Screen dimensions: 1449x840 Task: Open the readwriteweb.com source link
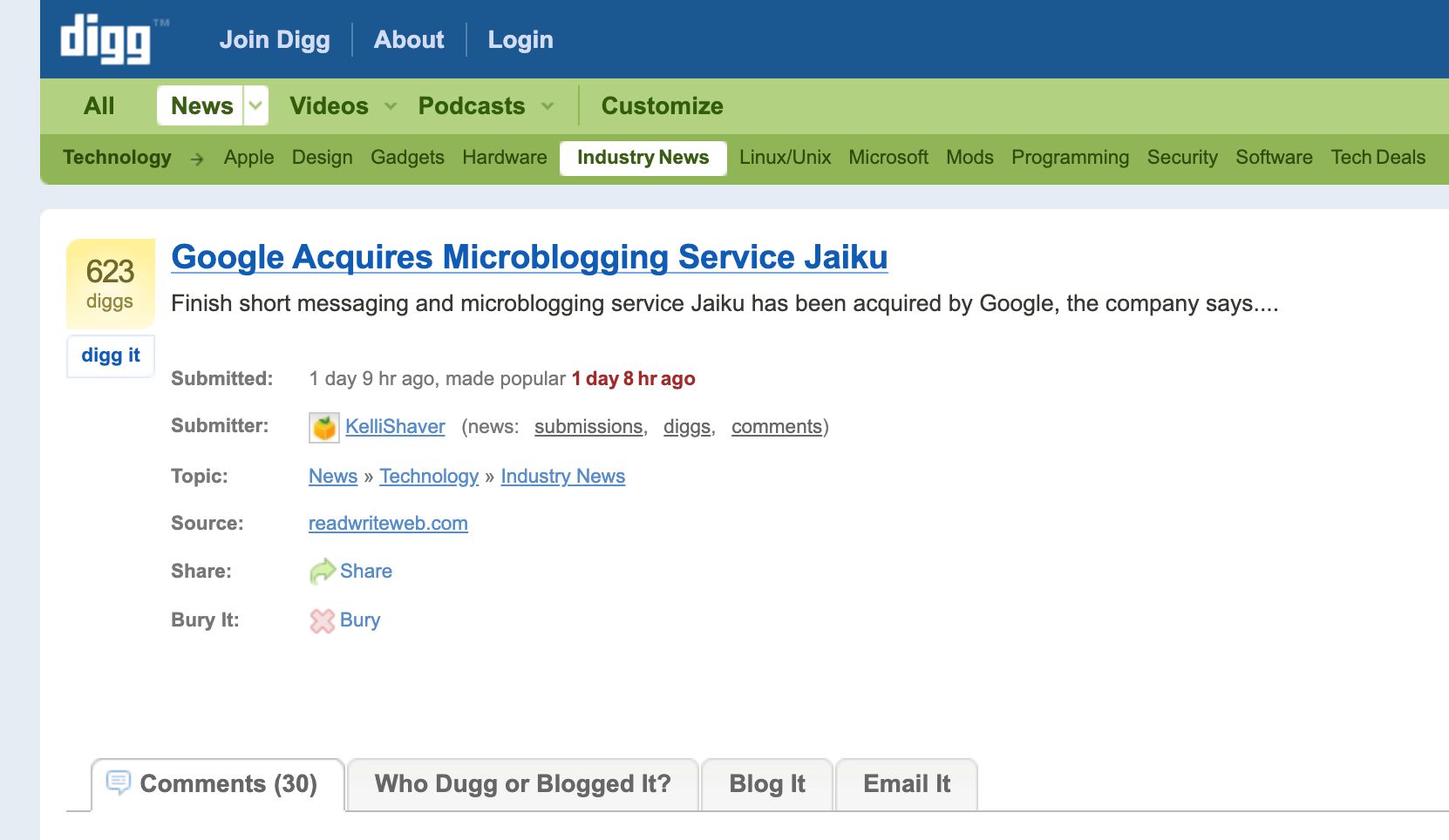[x=388, y=523]
